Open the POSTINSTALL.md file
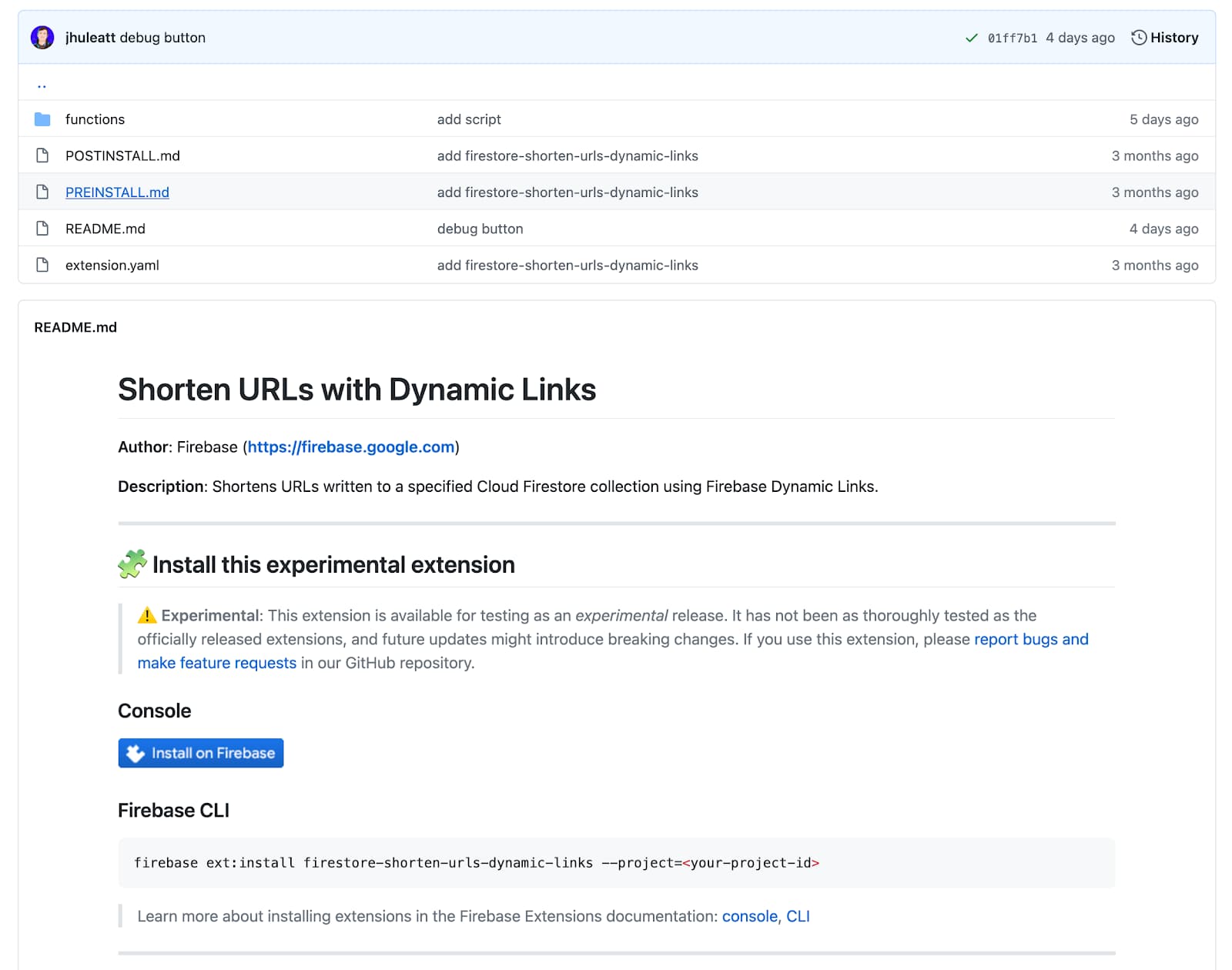Screen dimensions: 1232x970 (122, 156)
